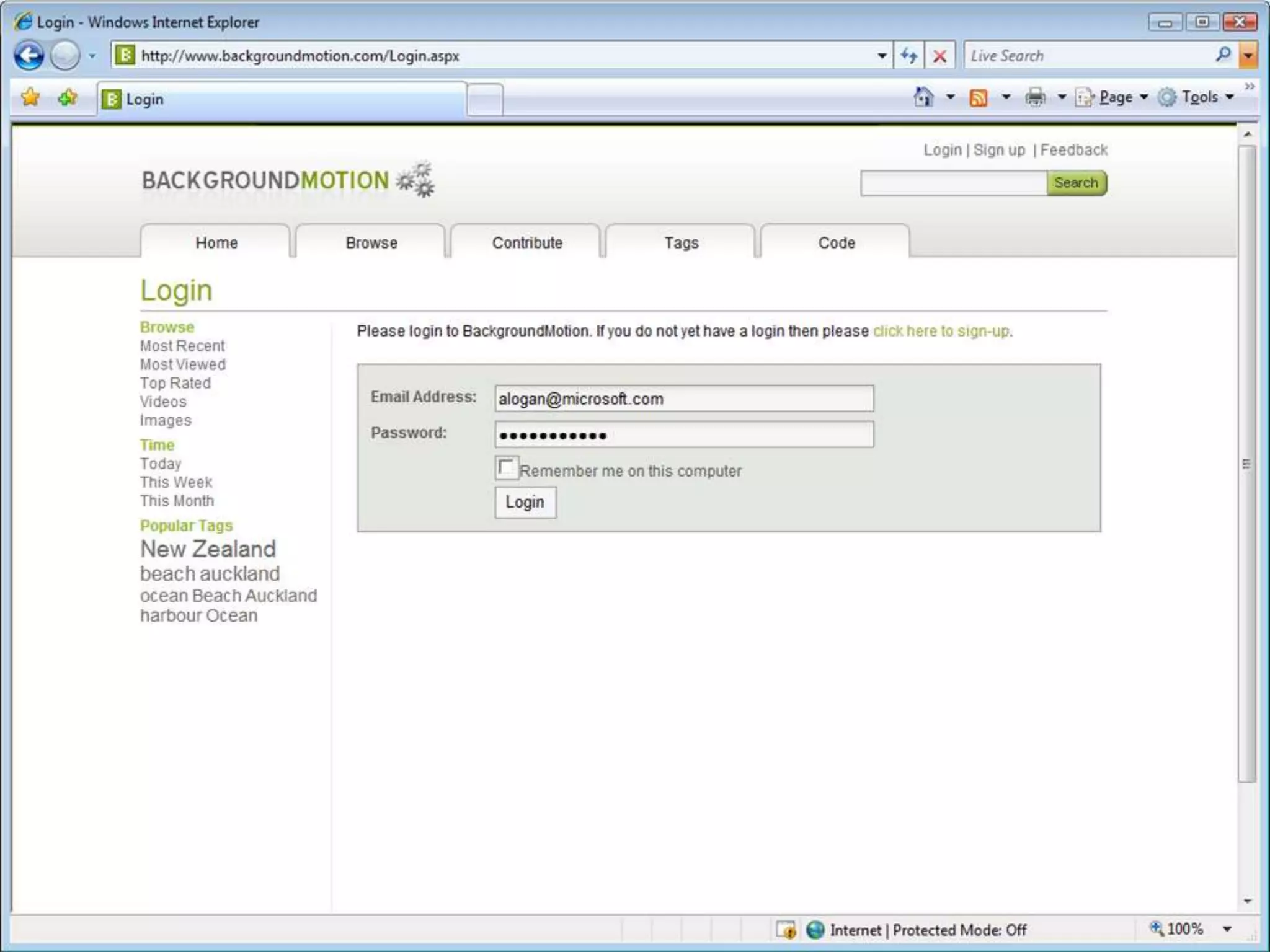Screen dimensions: 1270x952
Task: Click the This Month filter link
Action: [176, 501]
